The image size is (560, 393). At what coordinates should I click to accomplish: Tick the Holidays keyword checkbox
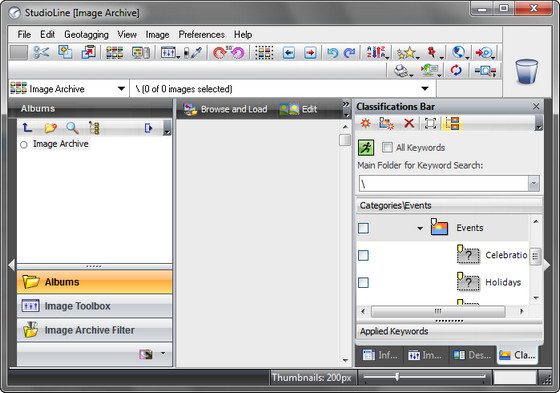click(363, 283)
